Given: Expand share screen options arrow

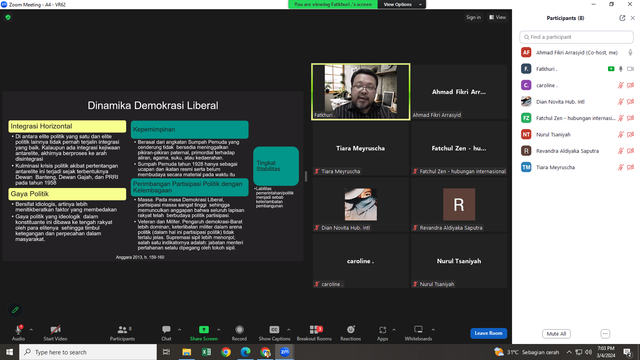Looking at the screenshot, I should click(218, 329).
